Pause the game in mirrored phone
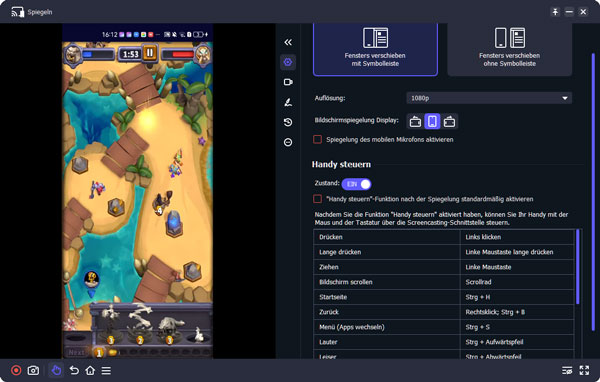The height and width of the screenshot is (382, 600). pos(150,52)
